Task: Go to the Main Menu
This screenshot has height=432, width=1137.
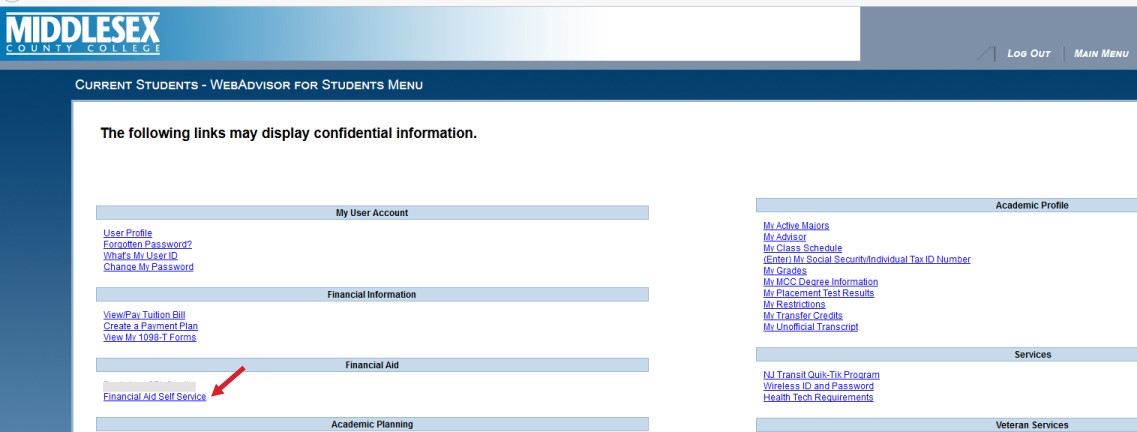Action: pyautogui.click(x=1100, y=53)
